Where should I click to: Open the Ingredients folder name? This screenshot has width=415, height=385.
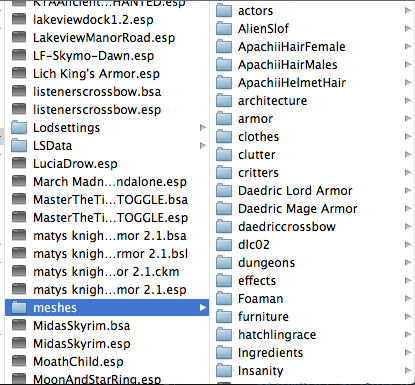(x=270, y=353)
